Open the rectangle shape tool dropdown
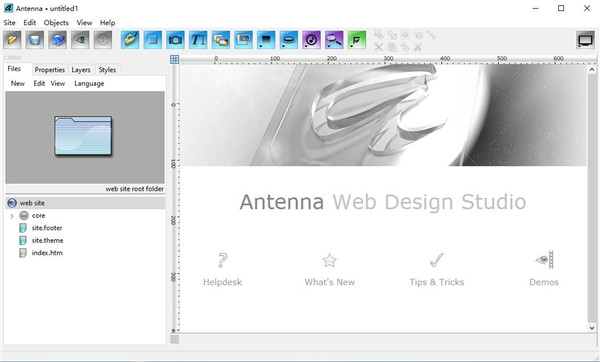This screenshot has width=600, height=362. coord(266,40)
